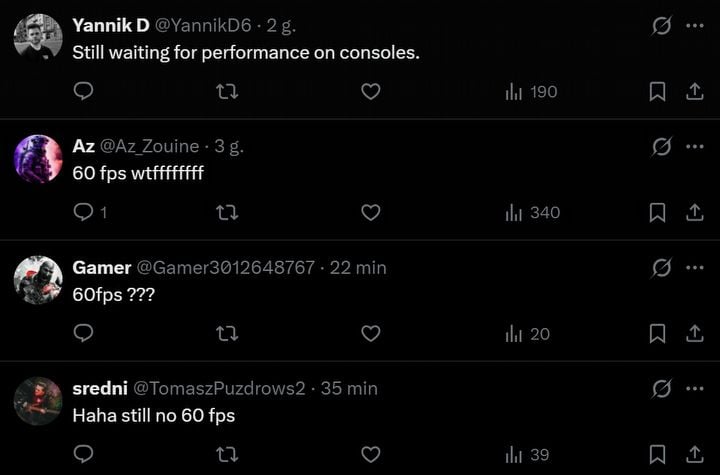Share the Gamer tweet
The image size is (720, 475).
694,333
